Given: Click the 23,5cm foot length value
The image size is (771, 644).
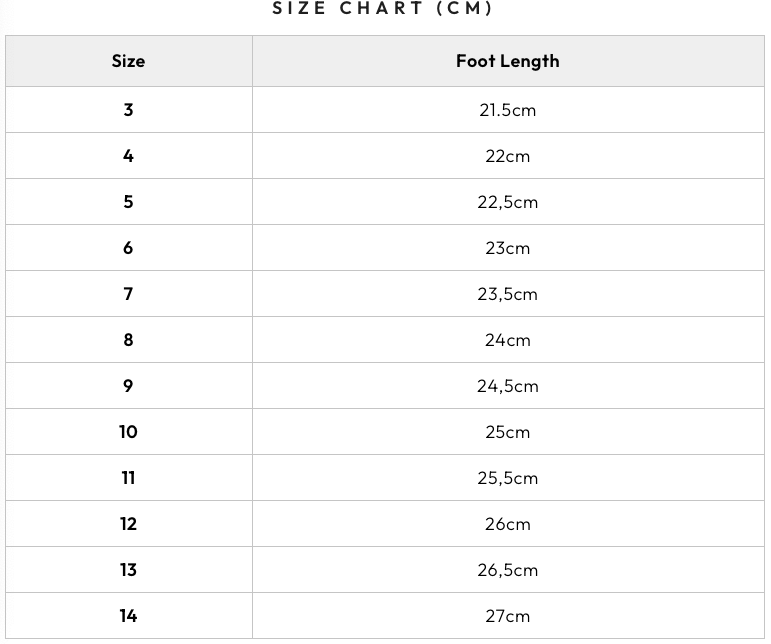Looking at the screenshot, I should point(508,294).
